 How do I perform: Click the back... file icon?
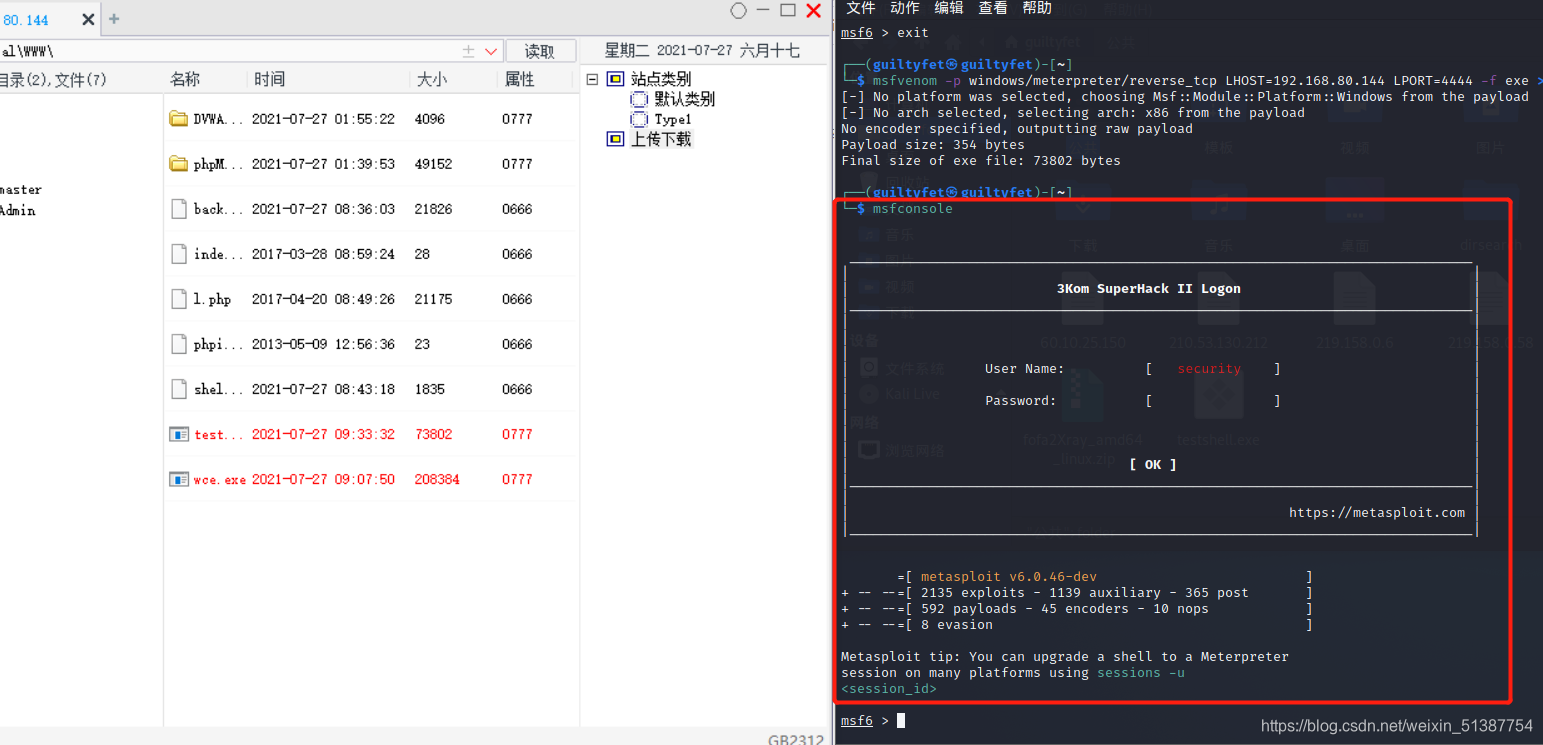click(179, 209)
